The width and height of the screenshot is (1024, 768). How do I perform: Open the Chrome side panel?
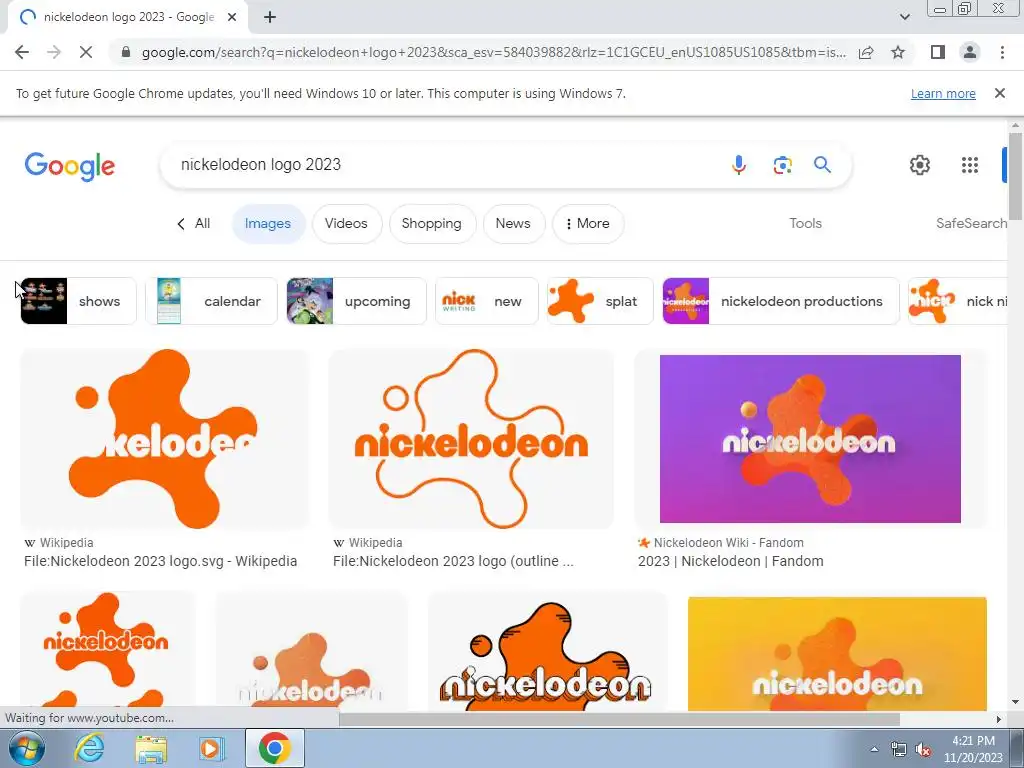coord(938,52)
